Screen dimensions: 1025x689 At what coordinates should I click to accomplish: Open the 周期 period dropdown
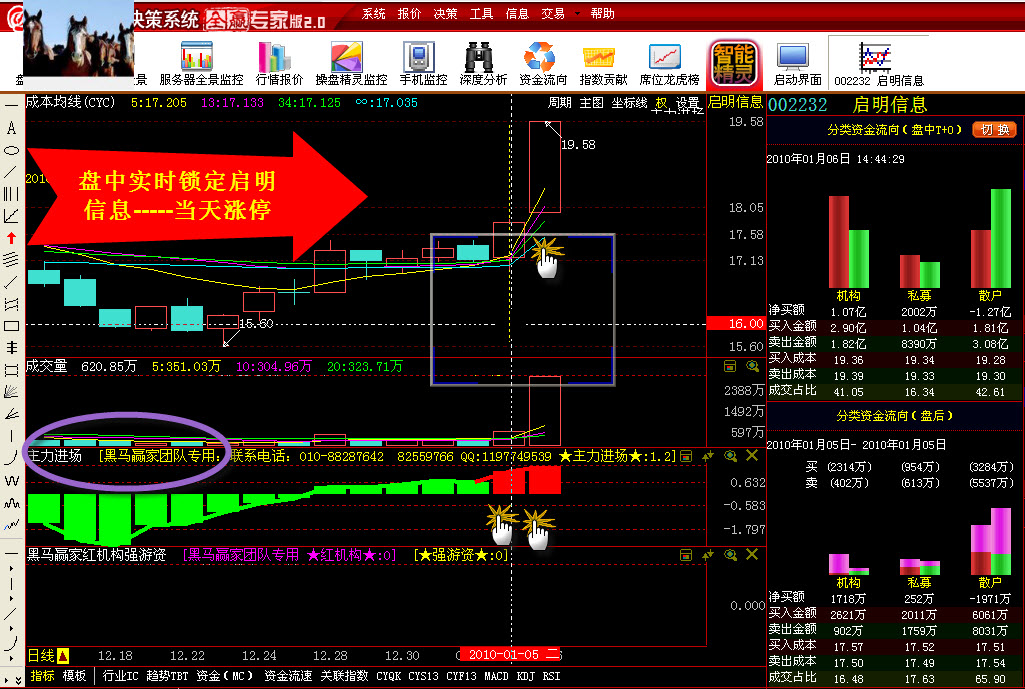(x=559, y=103)
